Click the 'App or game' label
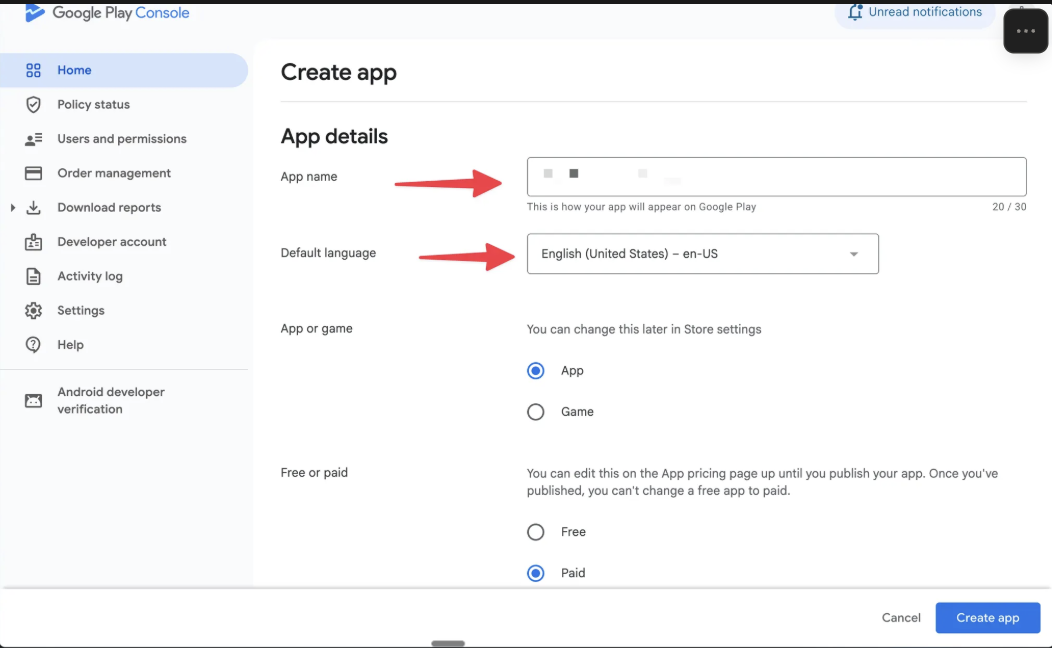Viewport: 1052px width, 648px height. tap(317, 329)
